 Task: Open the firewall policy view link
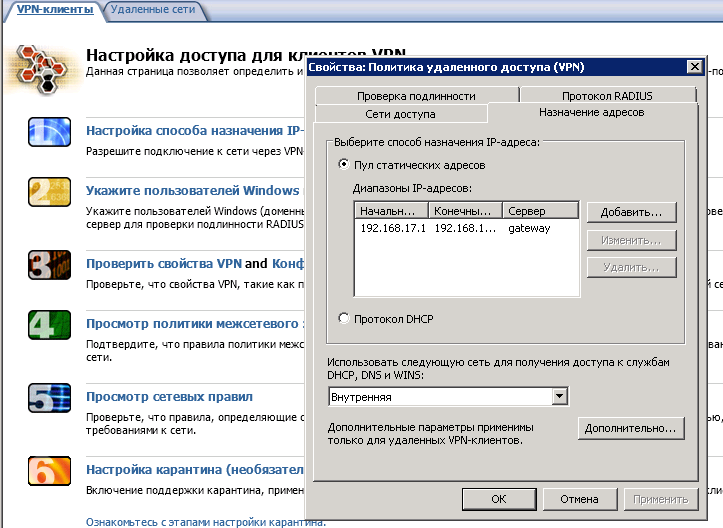195,323
